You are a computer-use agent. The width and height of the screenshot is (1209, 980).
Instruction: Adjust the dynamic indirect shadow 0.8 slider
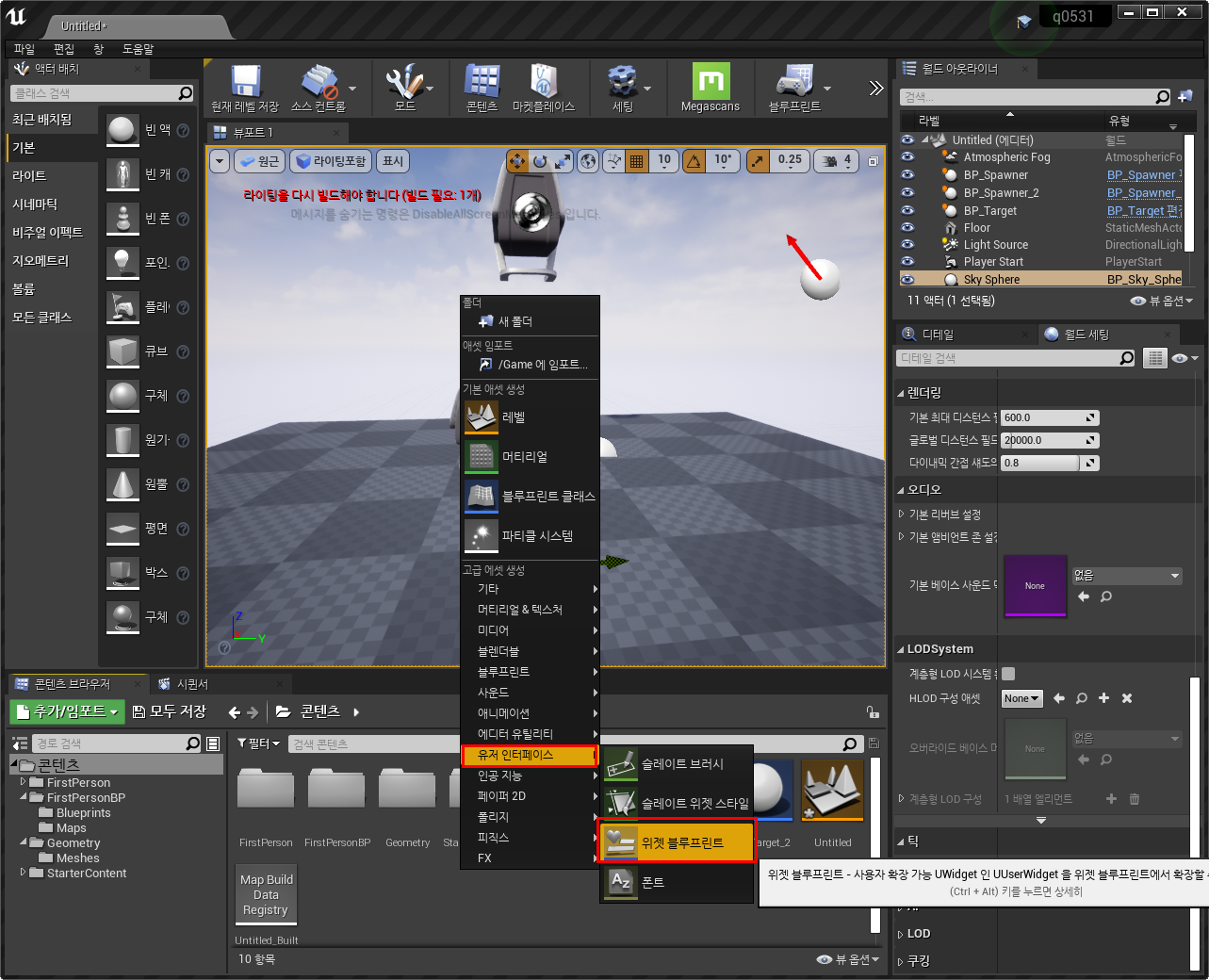click(x=1040, y=463)
